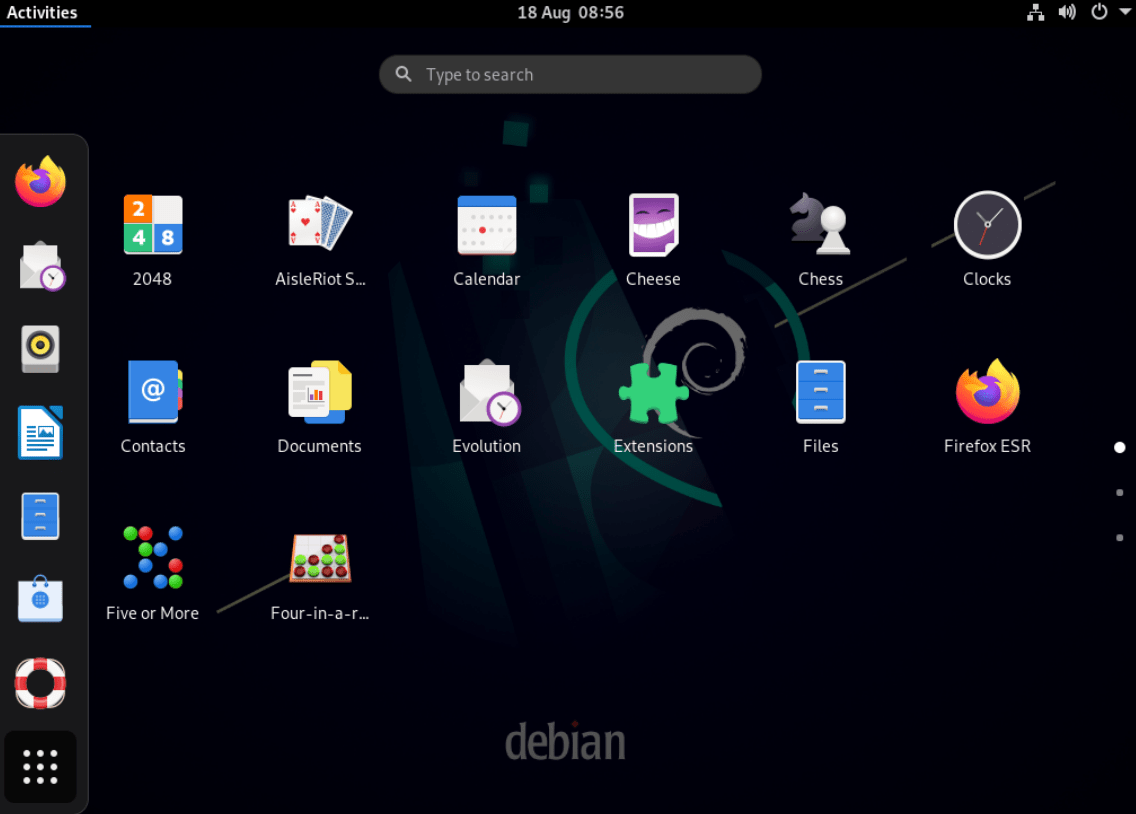This screenshot has width=1136, height=814.
Task: Open Rhythmbox from the dock
Action: pyautogui.click(x=40, y=349)
